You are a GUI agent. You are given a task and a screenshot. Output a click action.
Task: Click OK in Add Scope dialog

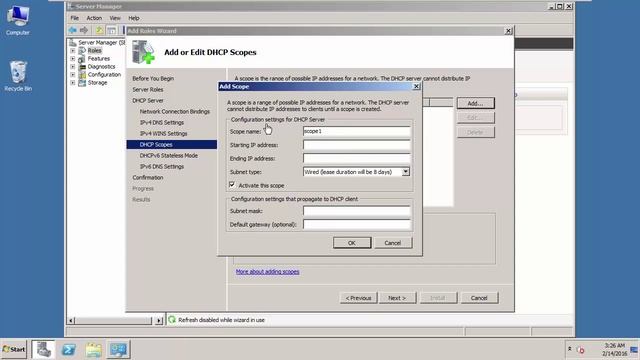coord(352,243)
